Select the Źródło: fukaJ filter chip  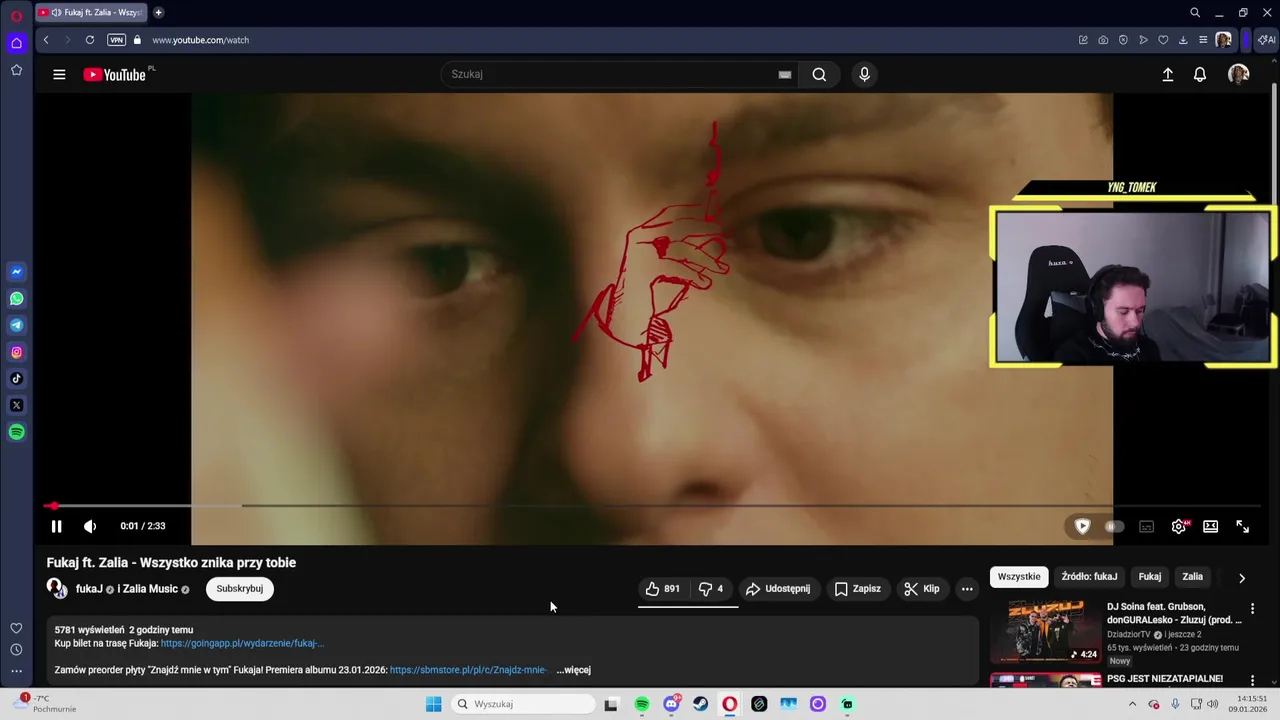pos(1089,577)
